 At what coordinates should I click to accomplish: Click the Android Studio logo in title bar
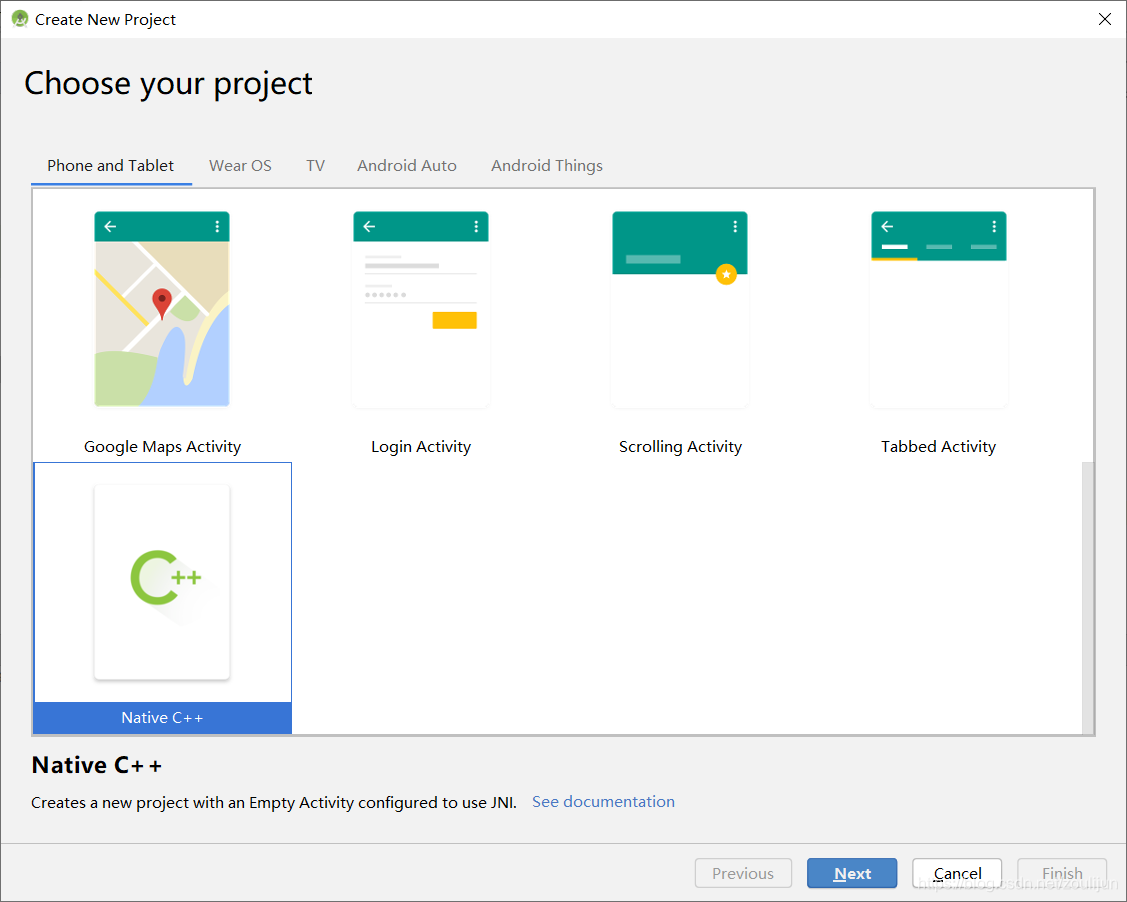pyautogui.click(x=19, y=18)
